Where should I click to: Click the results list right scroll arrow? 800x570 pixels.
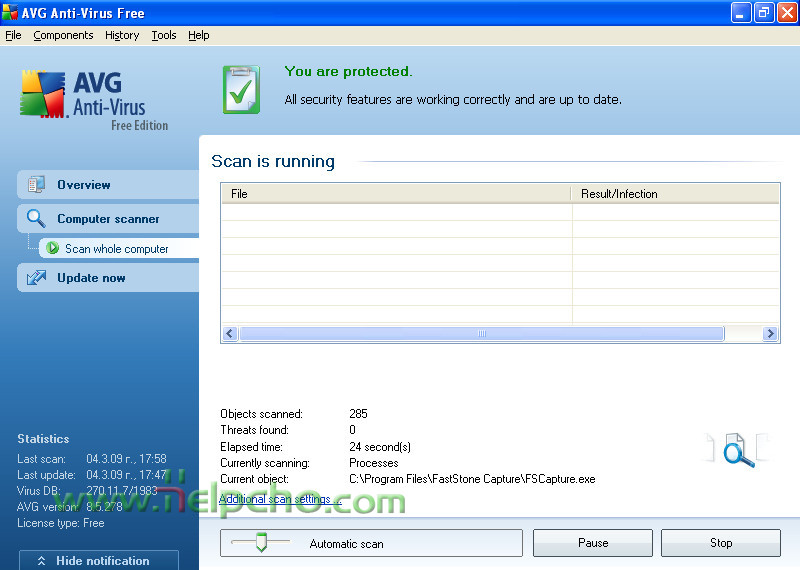(770, 334)
